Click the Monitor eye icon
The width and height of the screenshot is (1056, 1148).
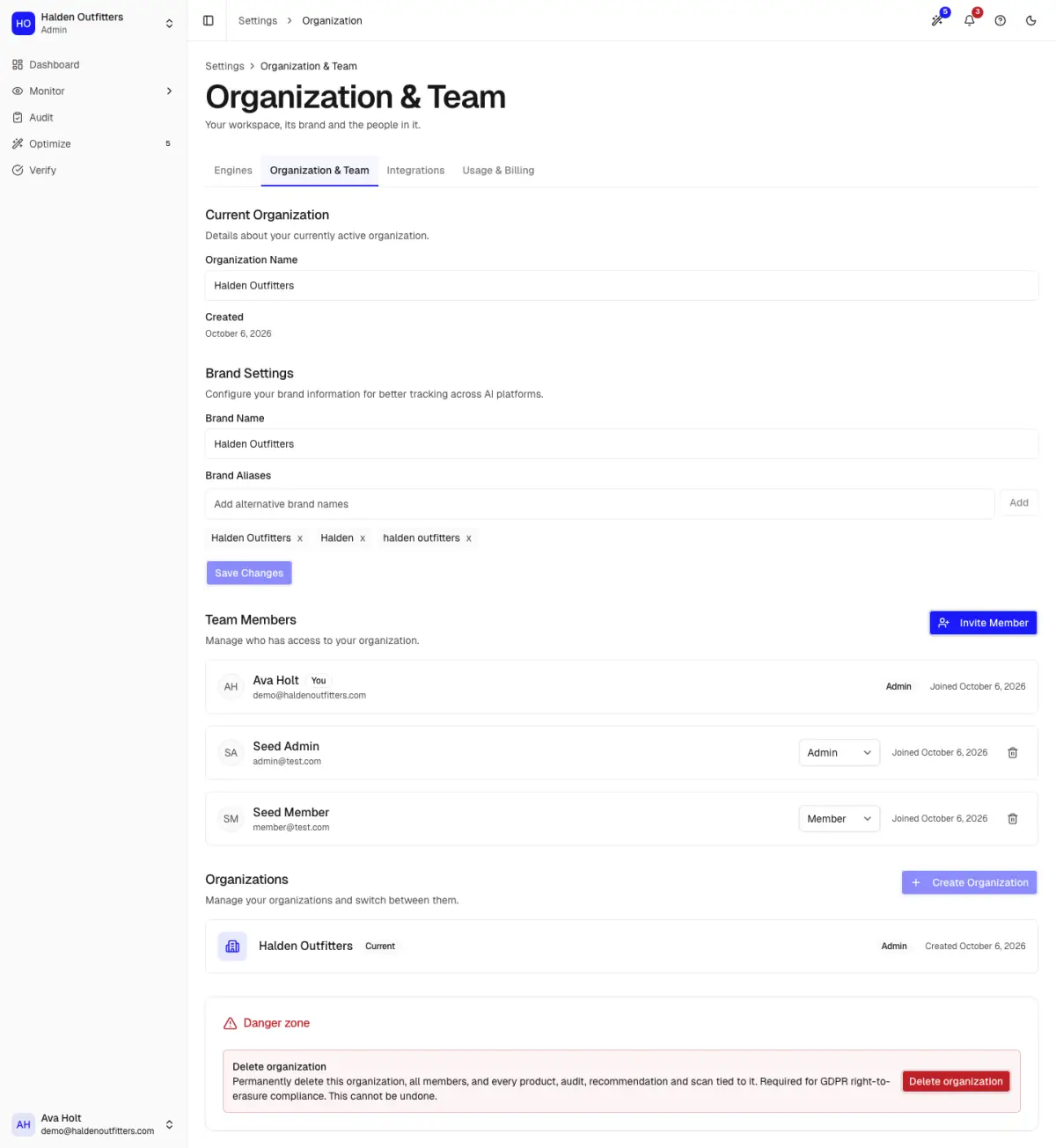pos(18,91)
